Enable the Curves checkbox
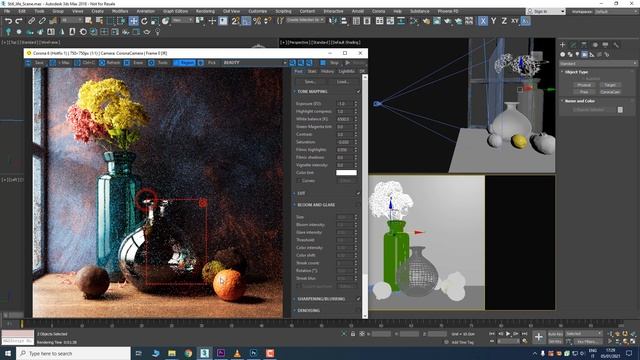Viewport: 640px width, 360px height. [x=299, y=181]
